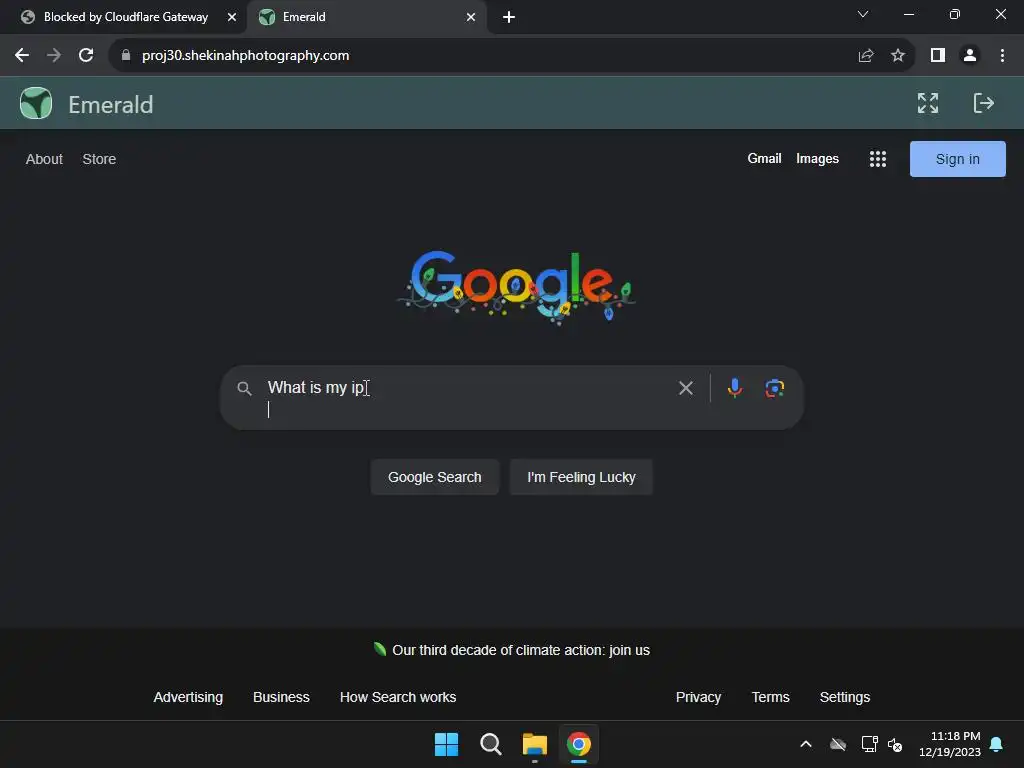Click the network display tray icon
Viewport: 1024px width, 768px height.
point(869,744)
